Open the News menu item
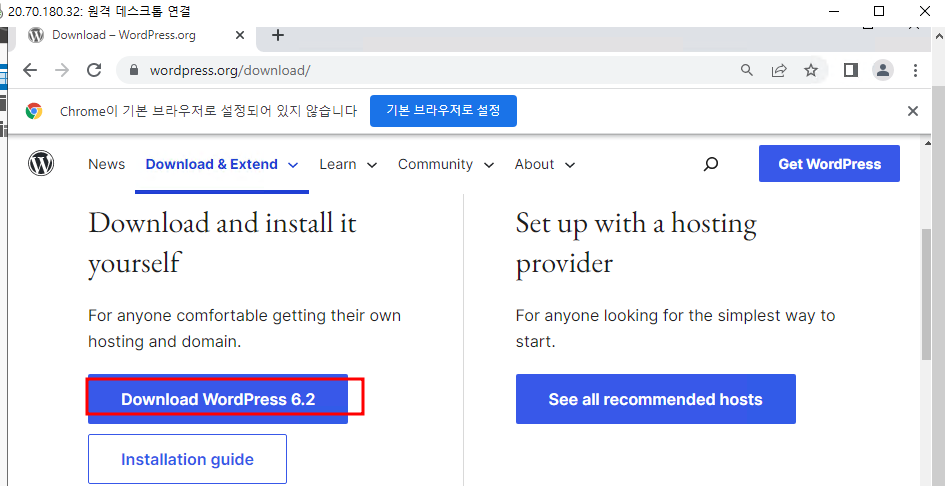Image resolution: width=945 pixels, height=486 pixels. click(107, 164)
